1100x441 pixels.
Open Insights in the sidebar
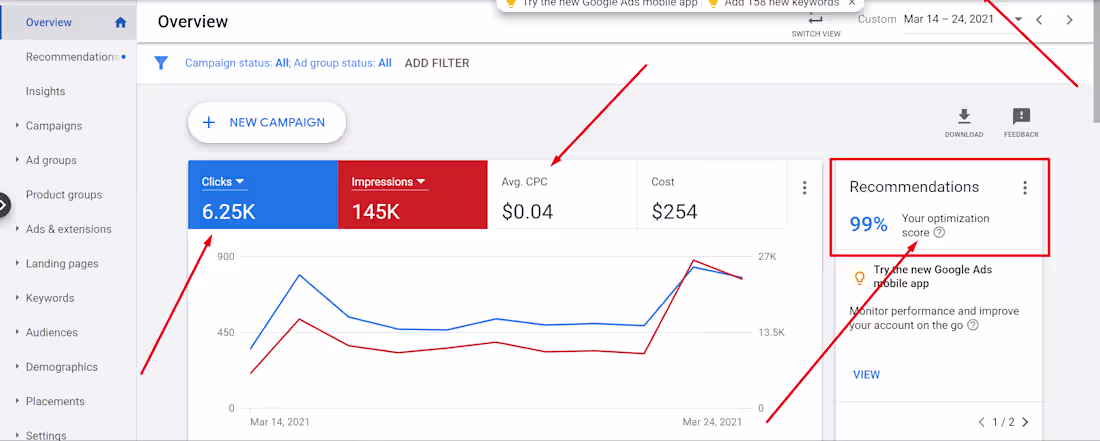click(45, 91)
